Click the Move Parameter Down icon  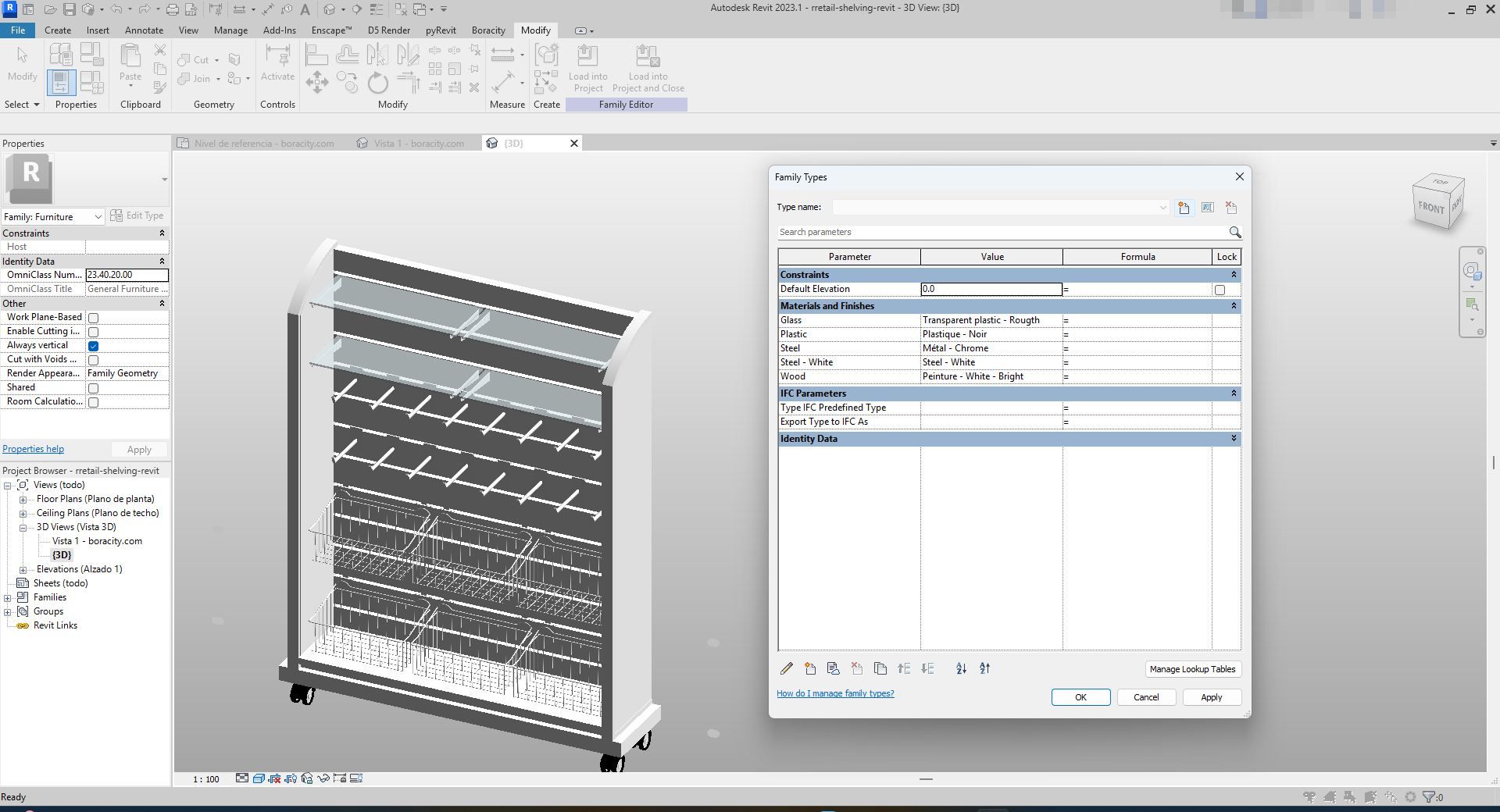pyautogui.click(x=927, y=668)
